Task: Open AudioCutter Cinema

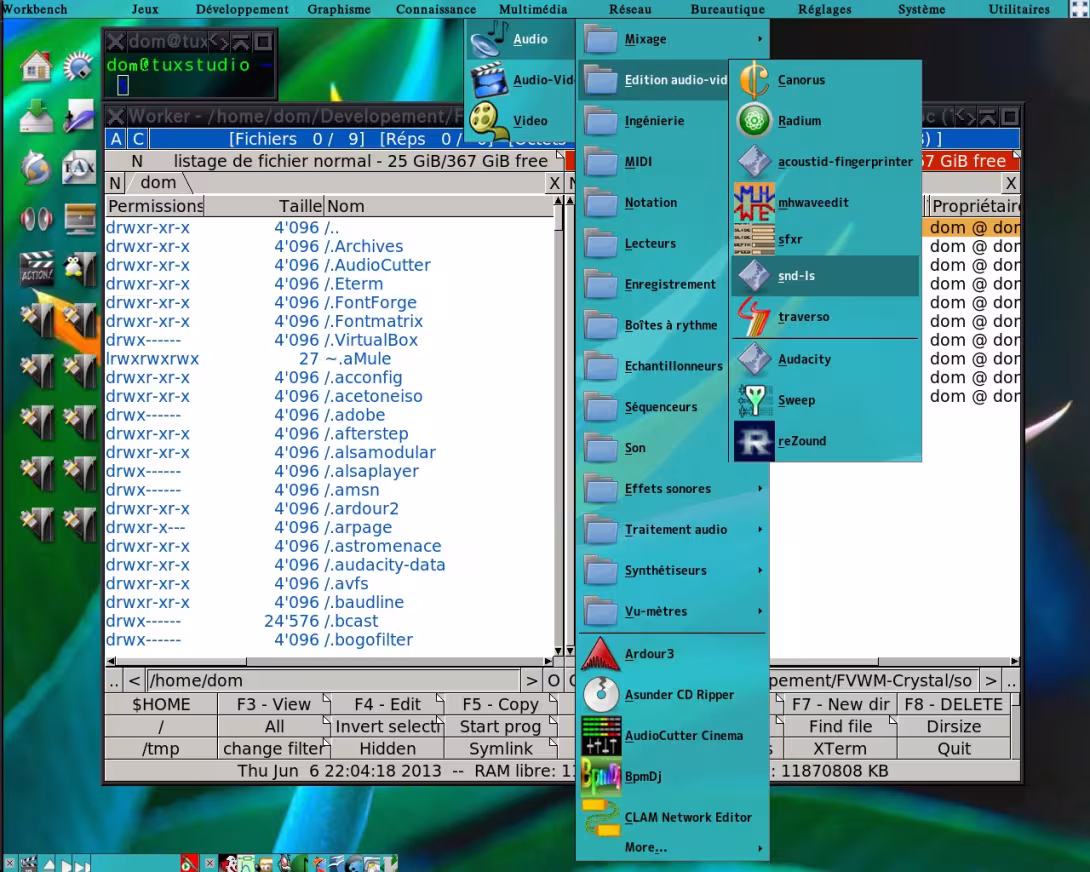Action: tap(673, 736)
